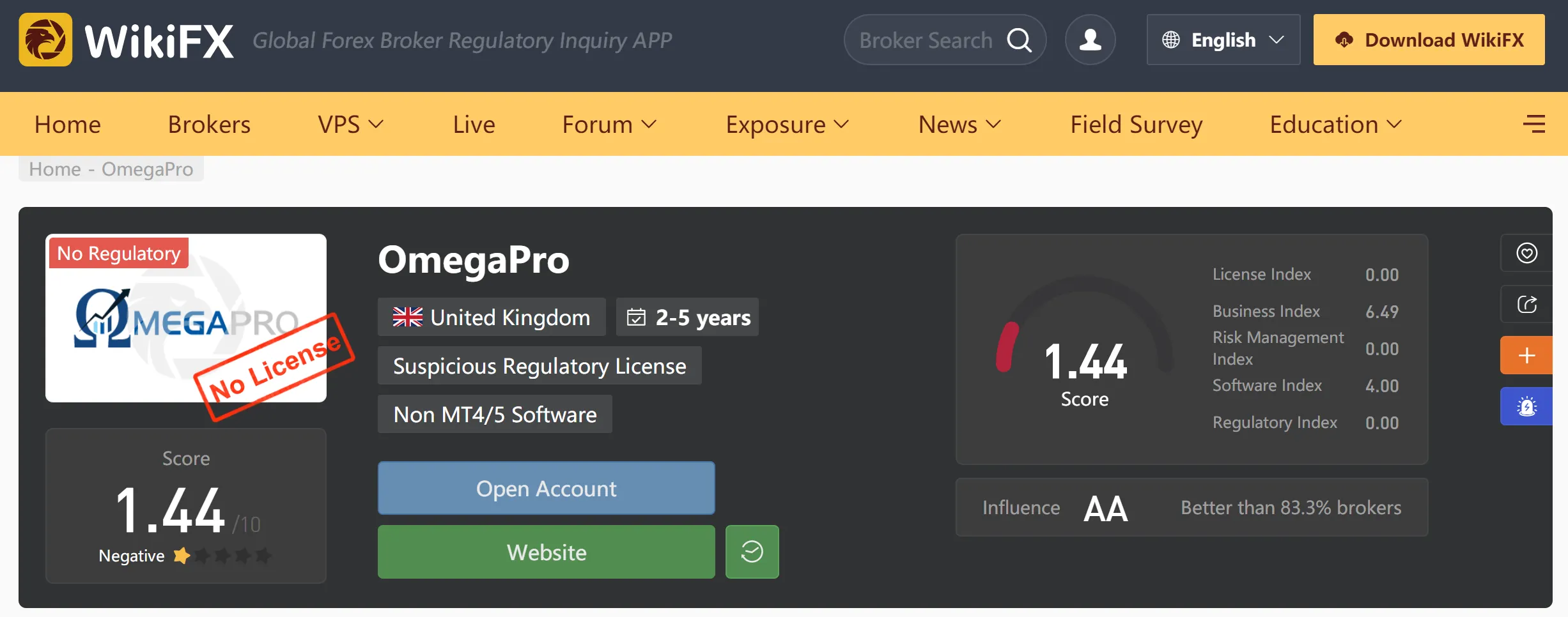Open the Live nav item
Image resolution: width=1568 pixels, height=617 pixels.
[x=474, y=124]
